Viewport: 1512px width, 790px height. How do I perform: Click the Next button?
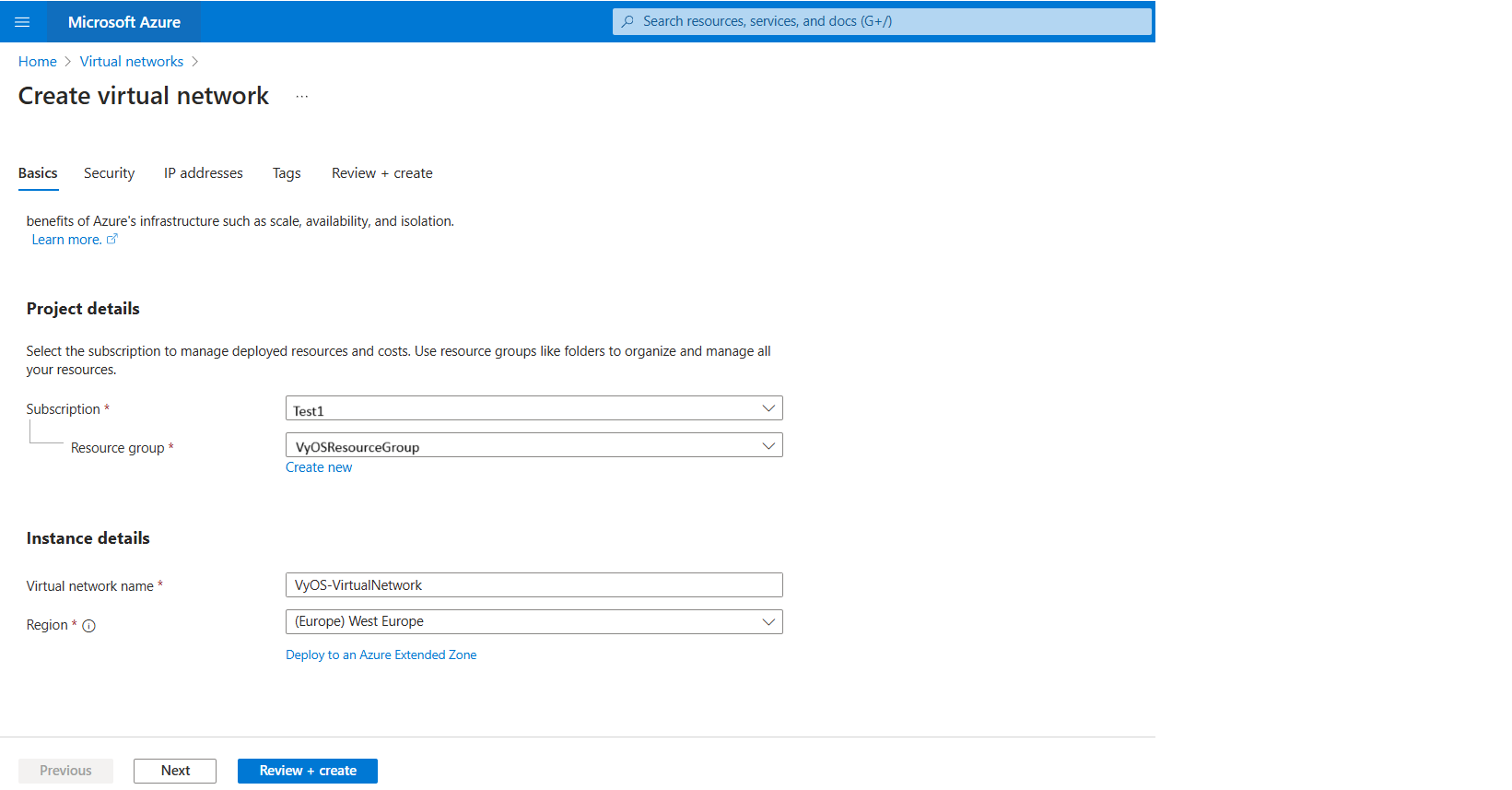tap(175, 771)
